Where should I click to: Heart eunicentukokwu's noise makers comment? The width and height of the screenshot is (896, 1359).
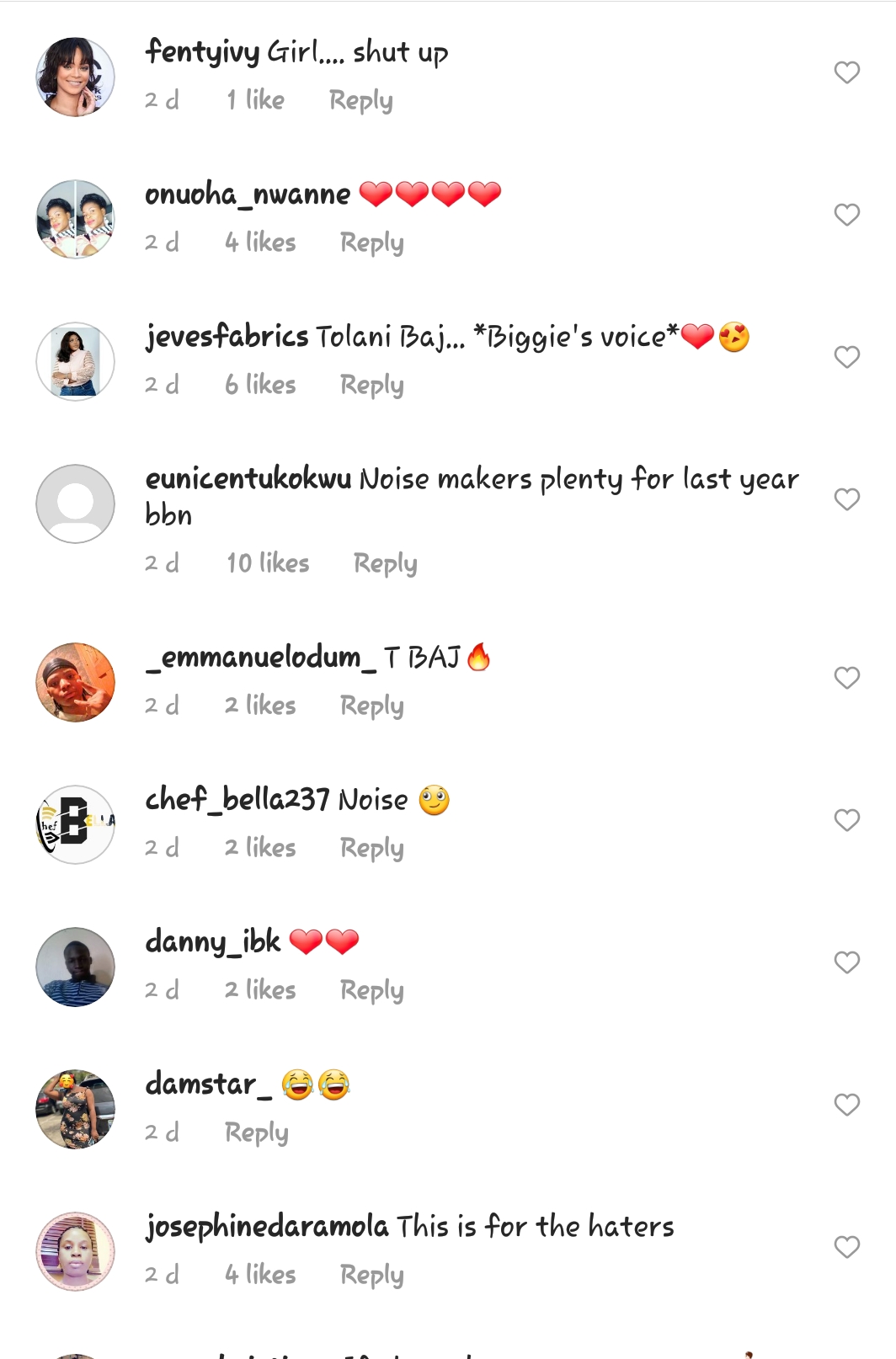(x=846, y=500)
